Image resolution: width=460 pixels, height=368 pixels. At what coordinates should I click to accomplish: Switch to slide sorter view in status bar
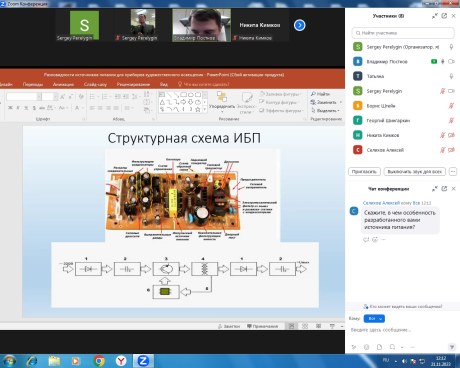305,326
